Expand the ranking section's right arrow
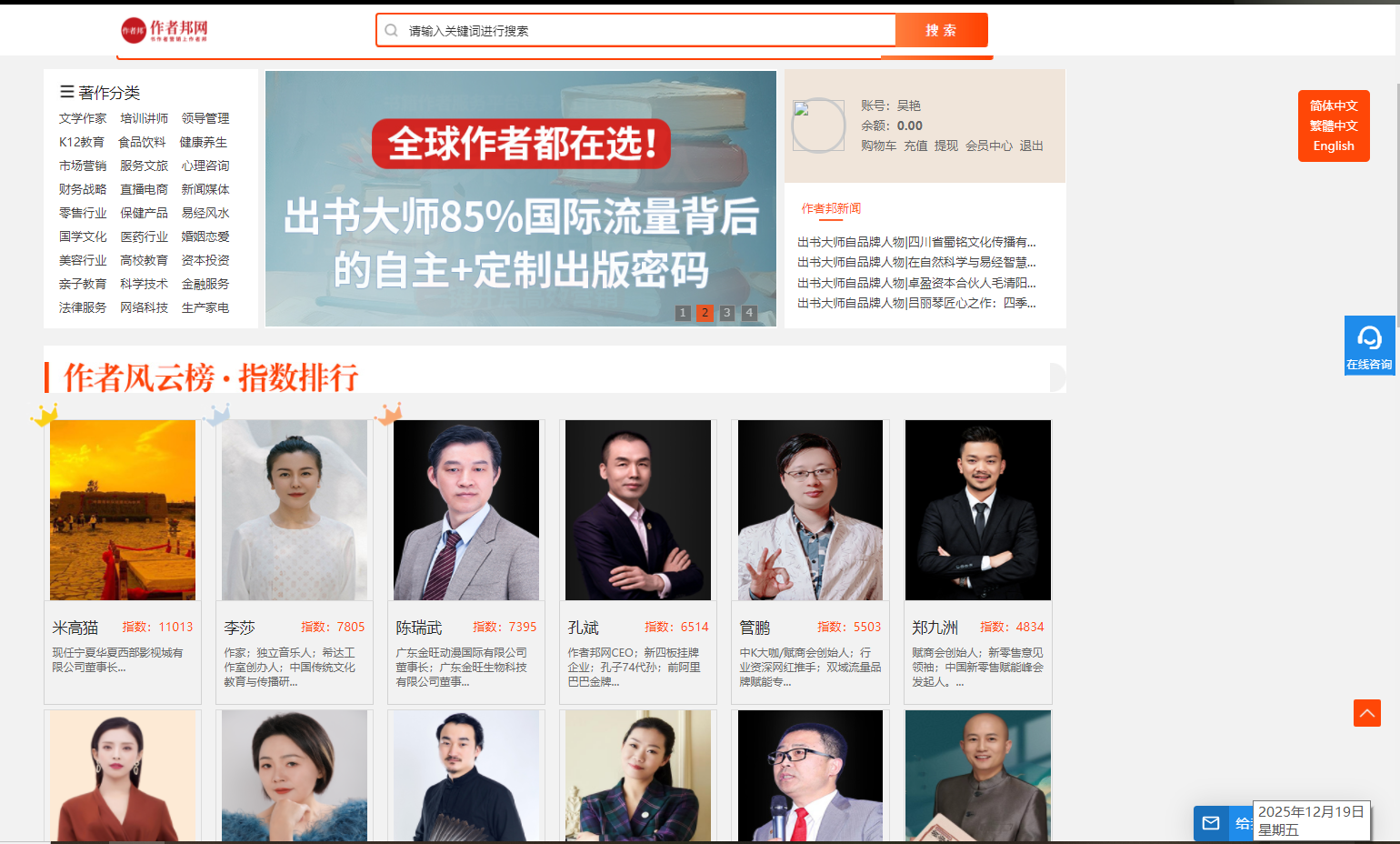The image size is (1400, 844). point(1057,377)
